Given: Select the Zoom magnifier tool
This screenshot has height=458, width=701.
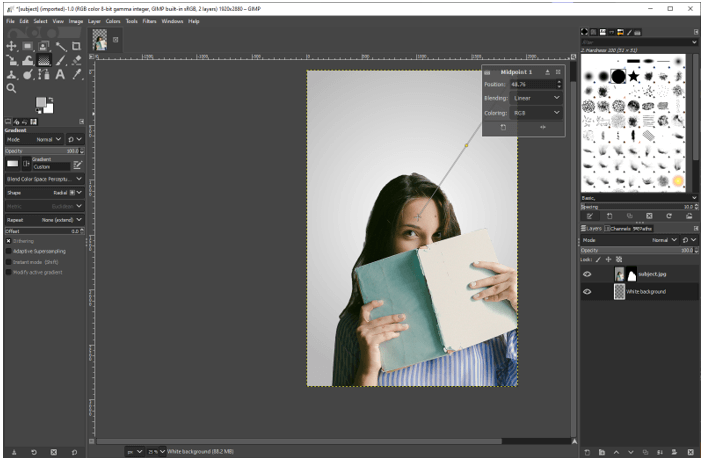Looking at the screenshot, I should (11, 88).
